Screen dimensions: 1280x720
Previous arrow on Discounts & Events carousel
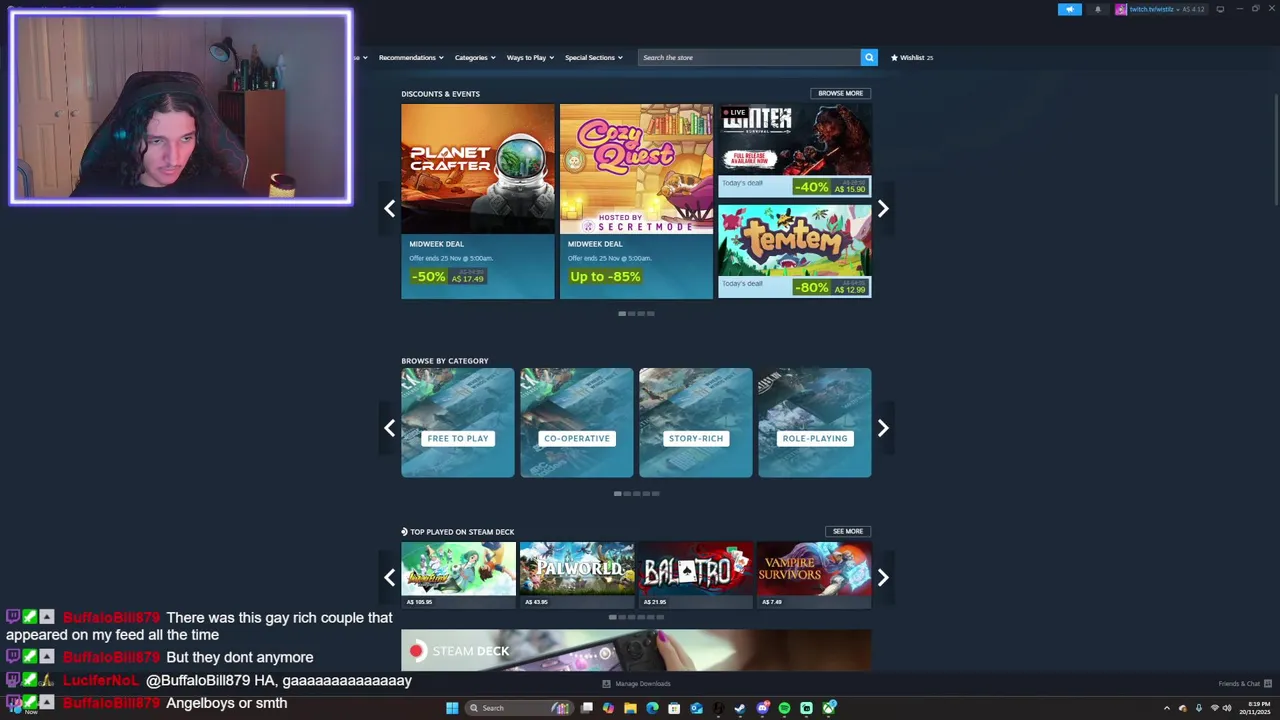pos(390,208)
